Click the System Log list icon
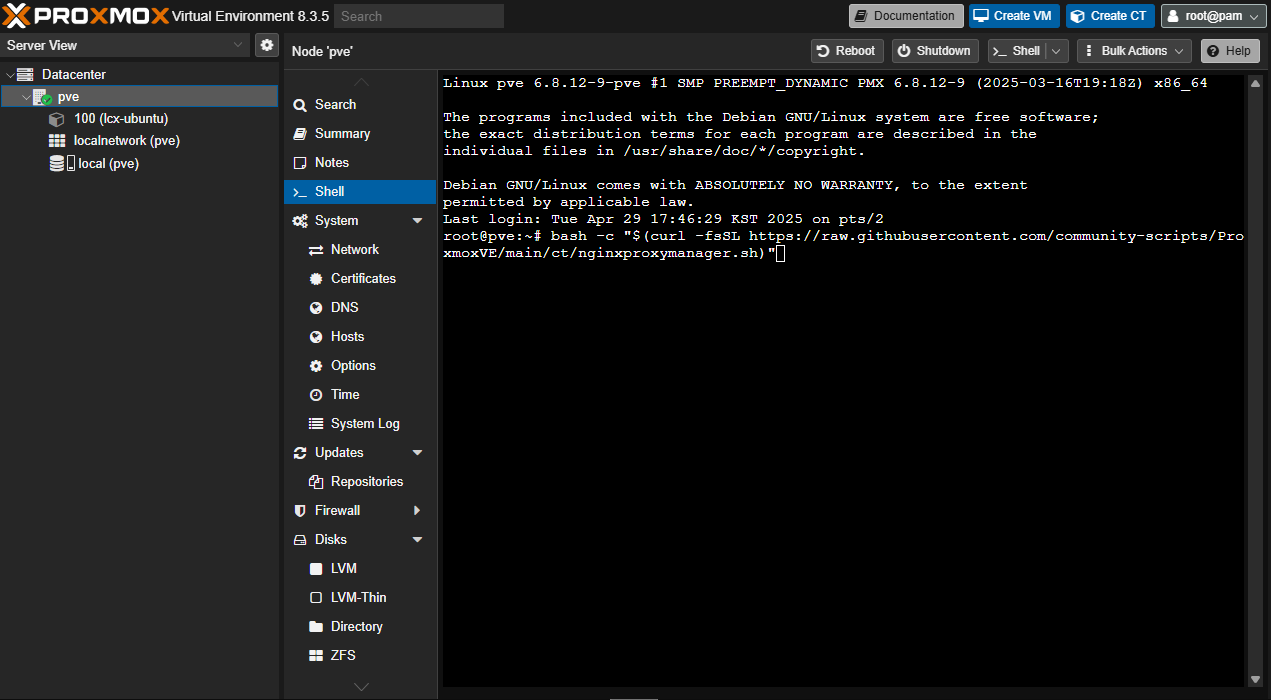1271x700 pixels. pos(316,424)
